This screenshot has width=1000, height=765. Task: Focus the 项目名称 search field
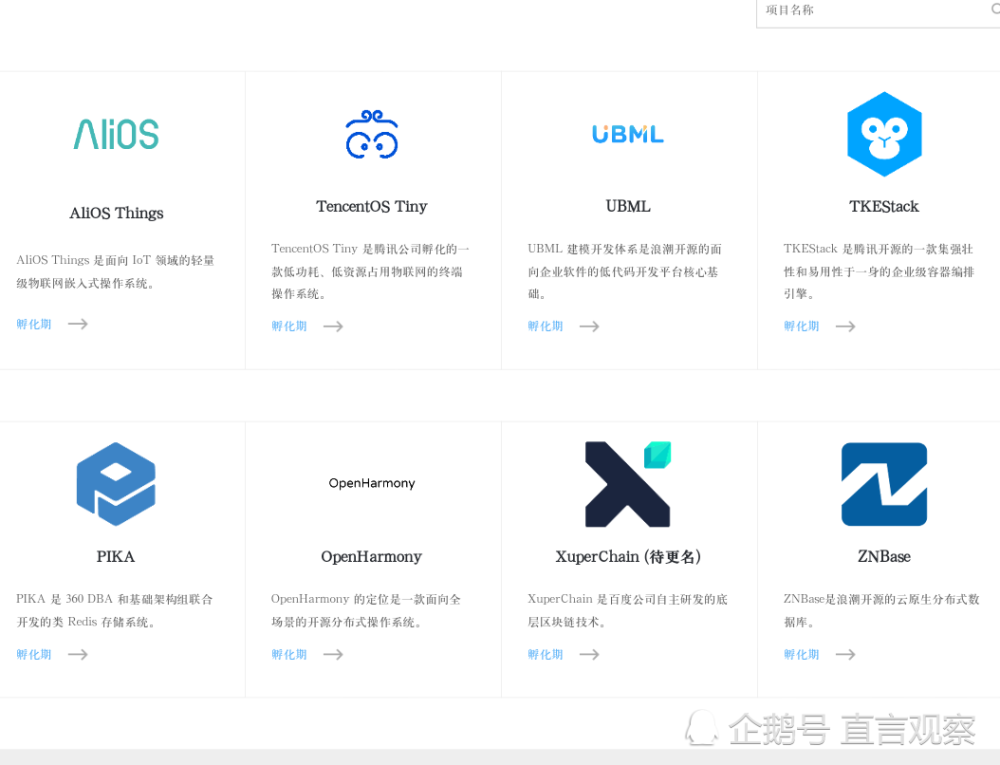[878, 11]
